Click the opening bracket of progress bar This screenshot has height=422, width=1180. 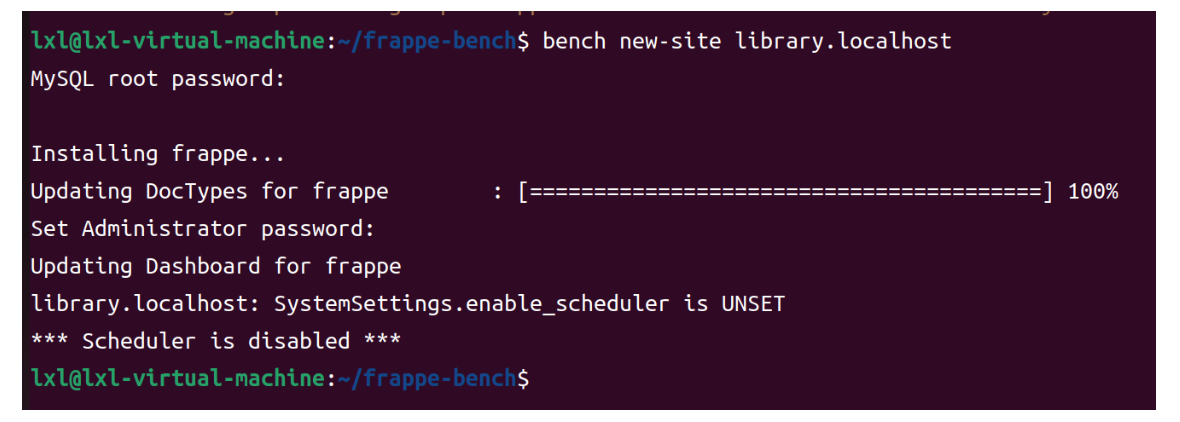[524, 191]
